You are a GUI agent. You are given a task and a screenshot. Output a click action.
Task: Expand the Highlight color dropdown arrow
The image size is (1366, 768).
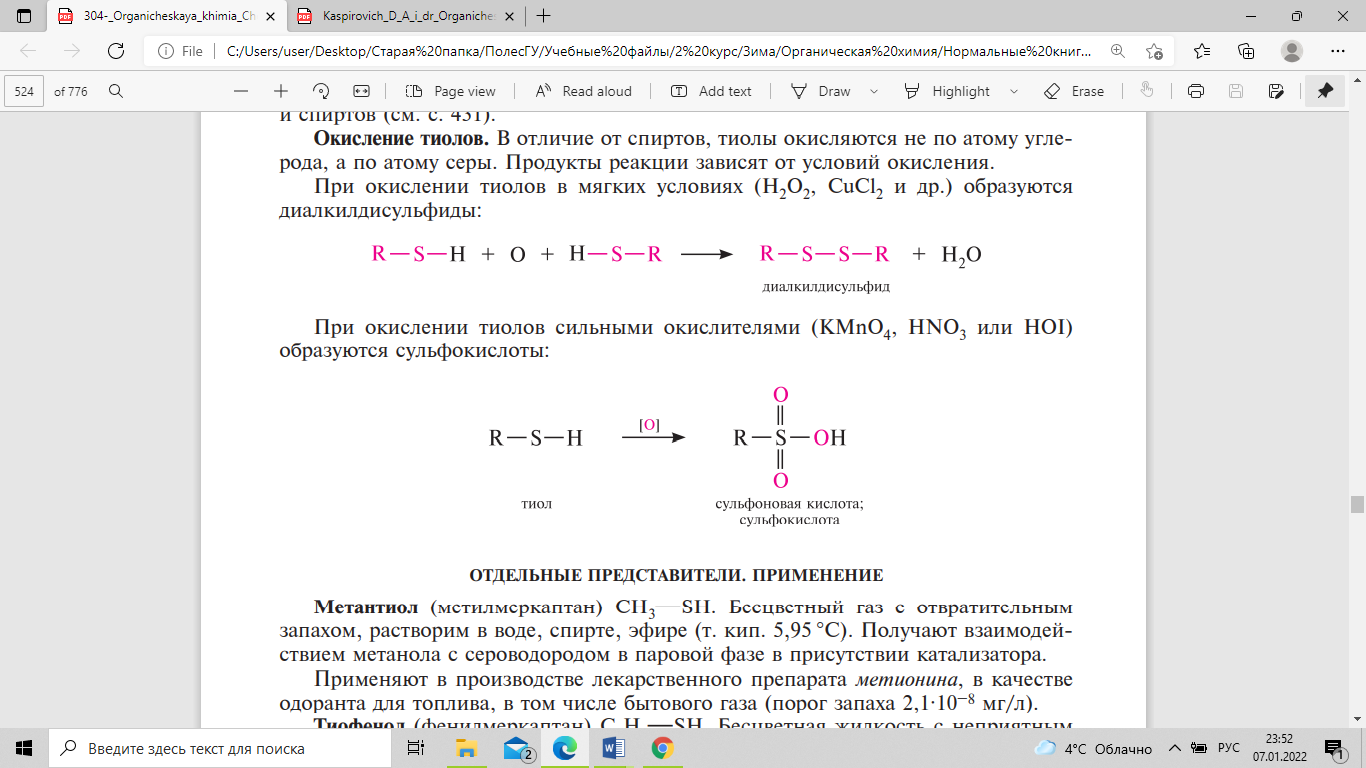(1013, 91)
